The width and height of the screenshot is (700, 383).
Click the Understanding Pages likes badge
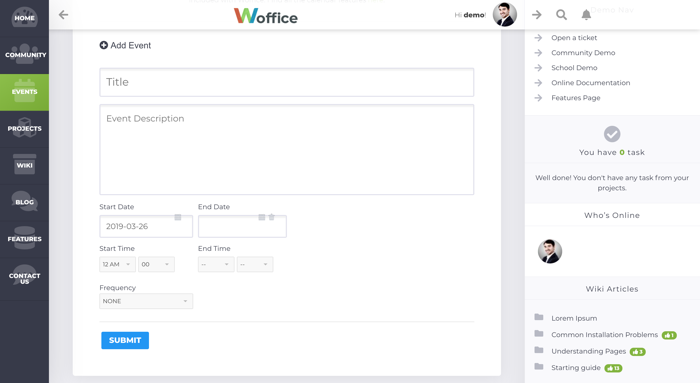coord(638,352)
